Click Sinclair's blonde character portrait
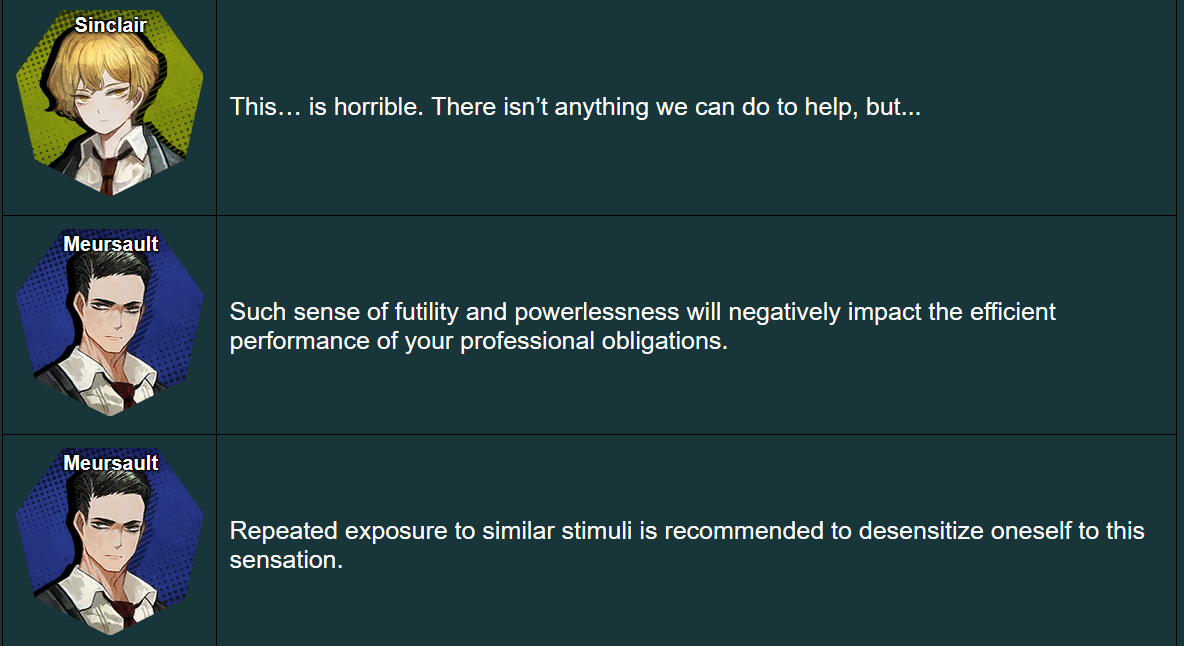 (x=109, y=103)
